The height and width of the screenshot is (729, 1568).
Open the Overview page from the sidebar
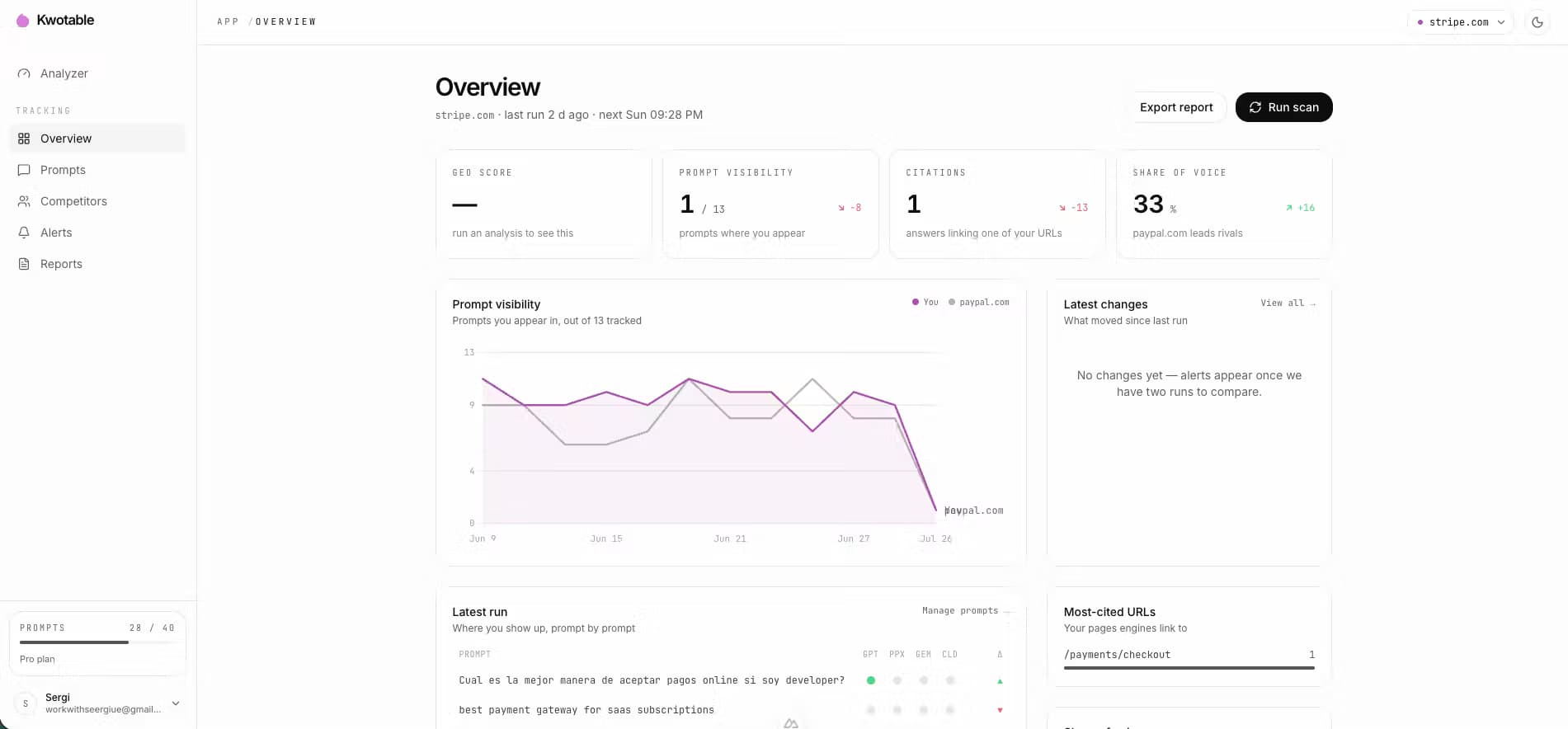(98, 139)
